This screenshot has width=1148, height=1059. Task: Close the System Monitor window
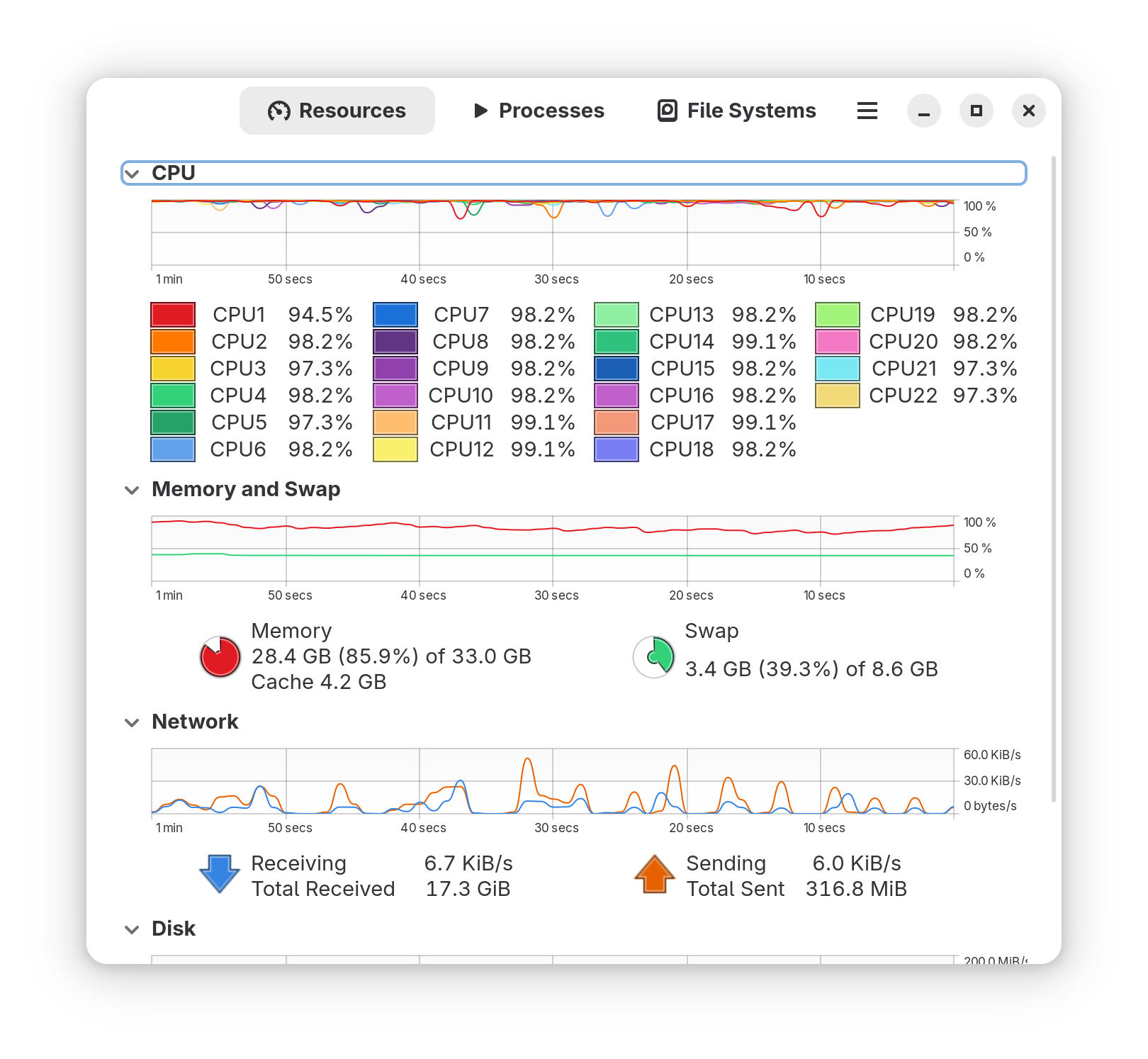(x=1028, y=111)
